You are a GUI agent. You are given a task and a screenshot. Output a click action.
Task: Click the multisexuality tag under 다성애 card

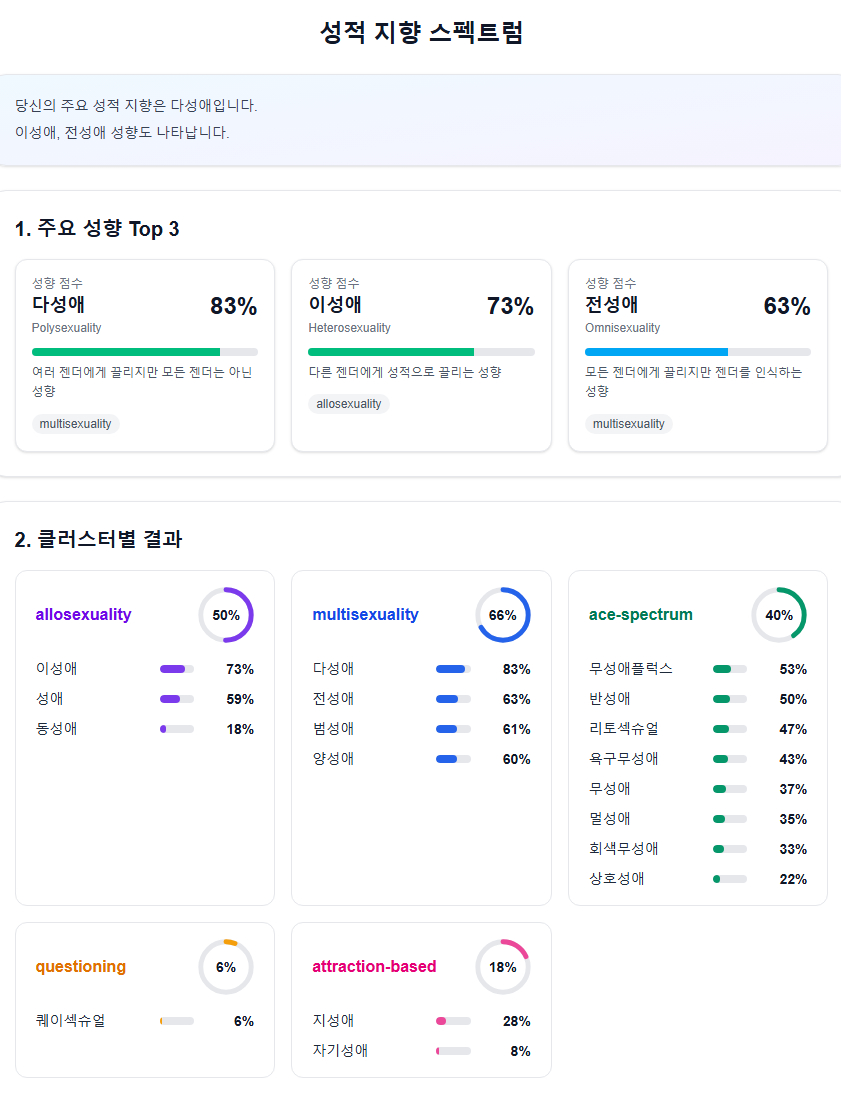76,424
